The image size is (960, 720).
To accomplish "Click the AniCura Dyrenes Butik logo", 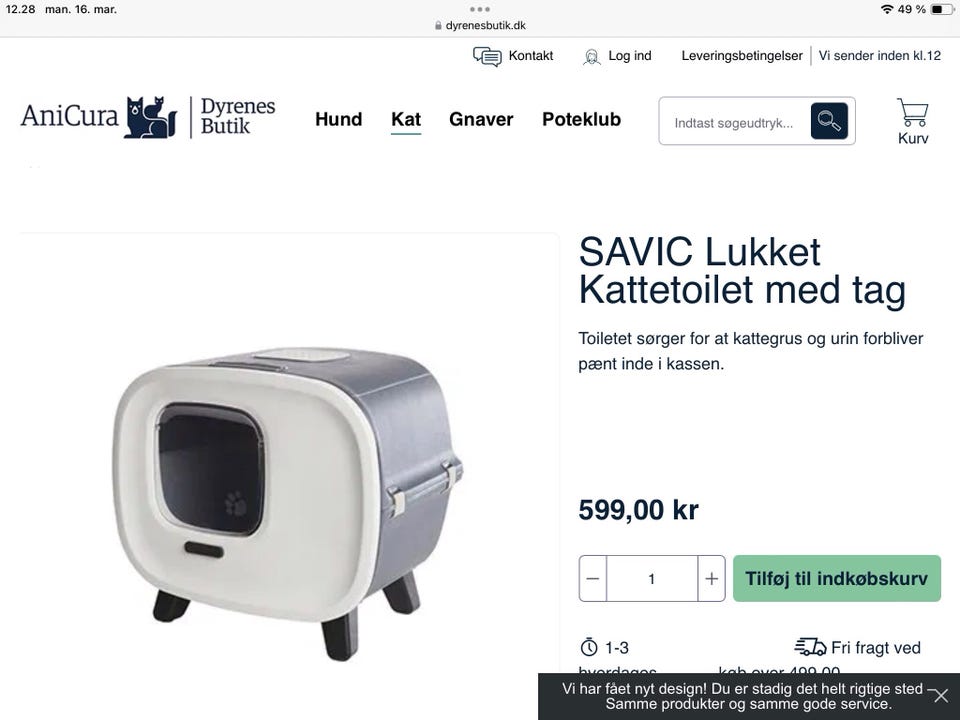I will (148, 117).
